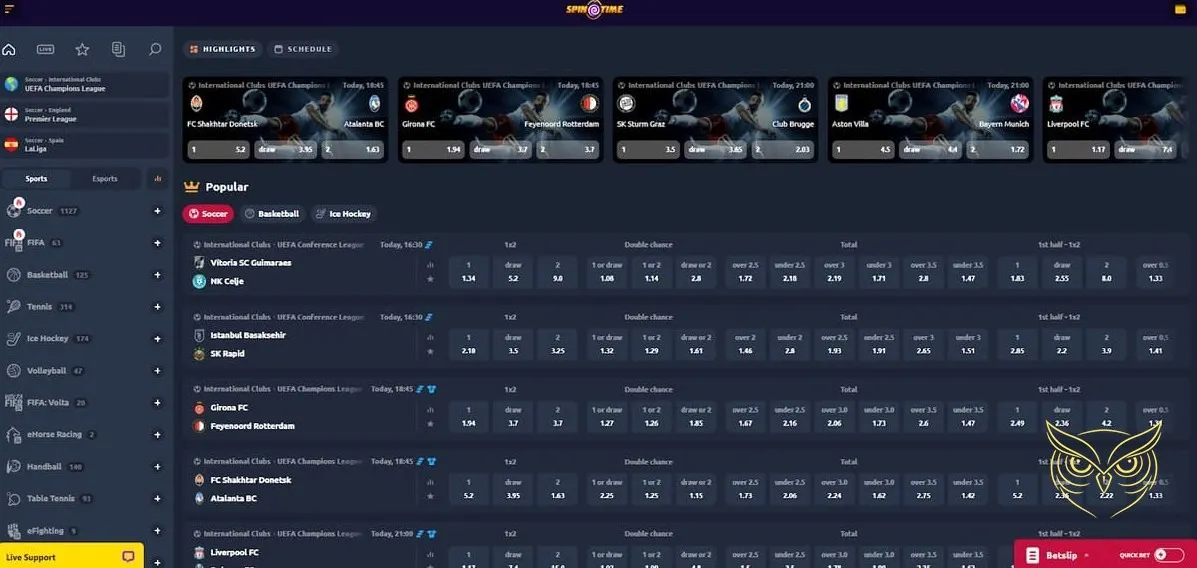Screen dimensions: 1197x568
Task: Click the Soccer ball sport icon
Action: (x=14, y=211)
